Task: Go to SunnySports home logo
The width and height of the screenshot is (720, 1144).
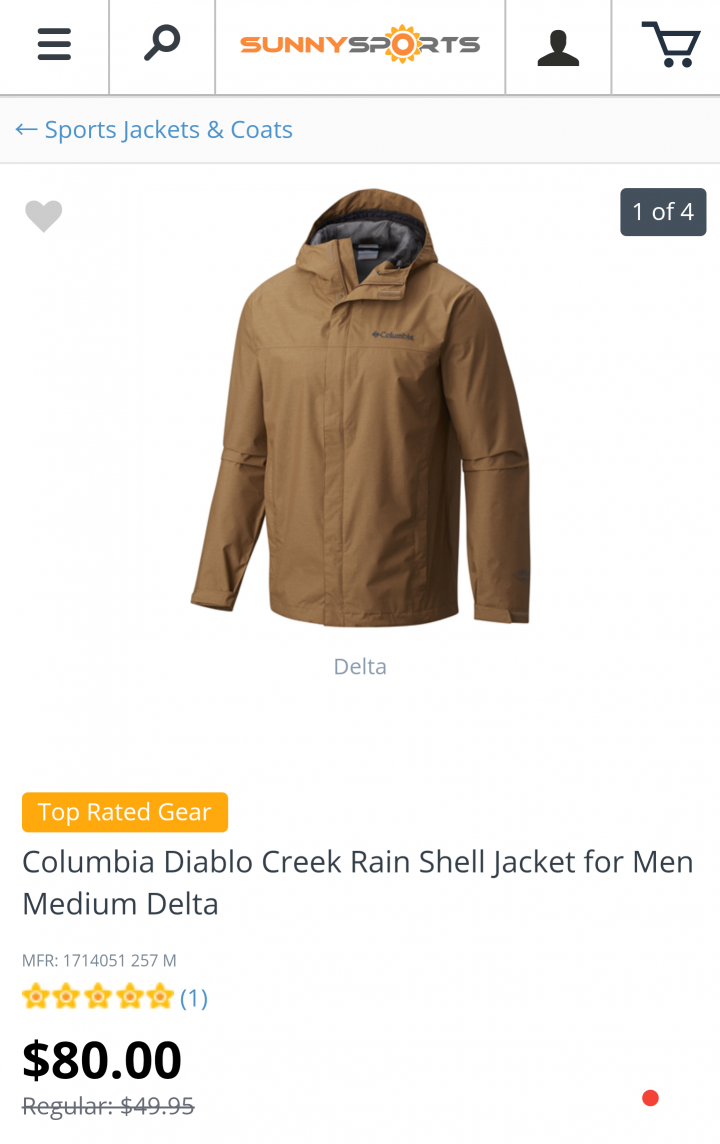Action: (360, 45)
